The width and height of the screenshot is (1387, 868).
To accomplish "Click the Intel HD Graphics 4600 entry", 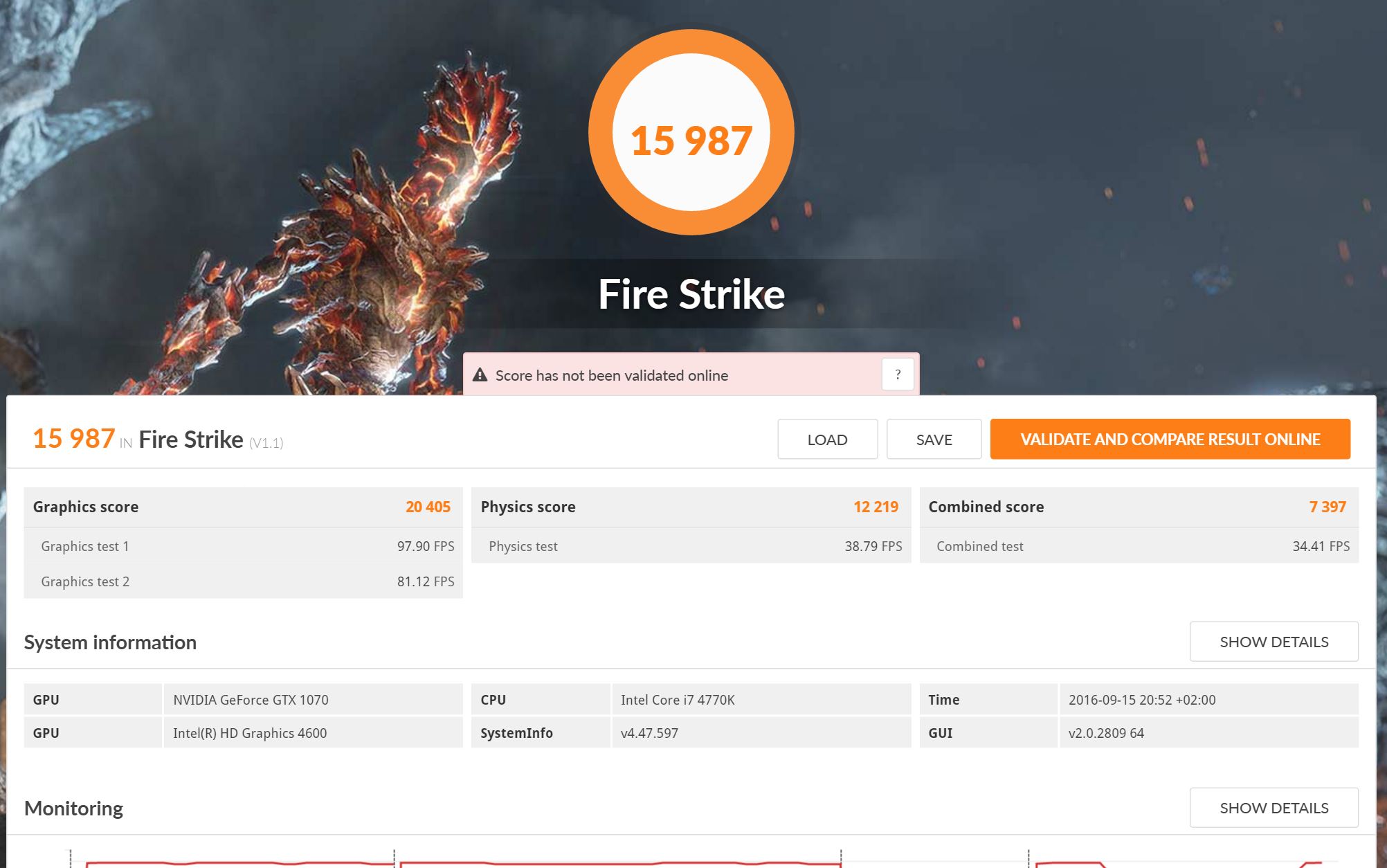I will click(312, 733).
